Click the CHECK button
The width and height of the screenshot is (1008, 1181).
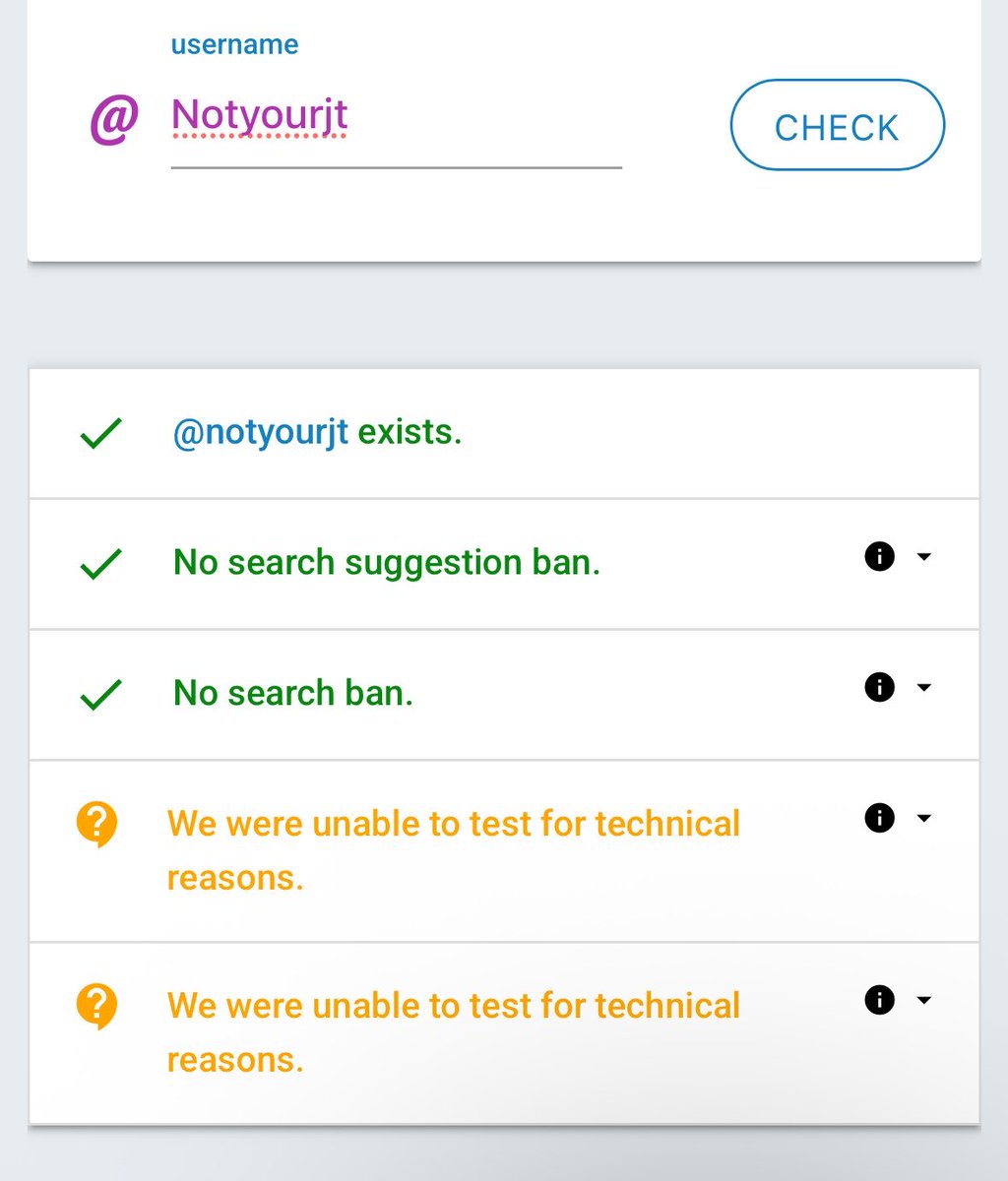click(x=837, y=125)
